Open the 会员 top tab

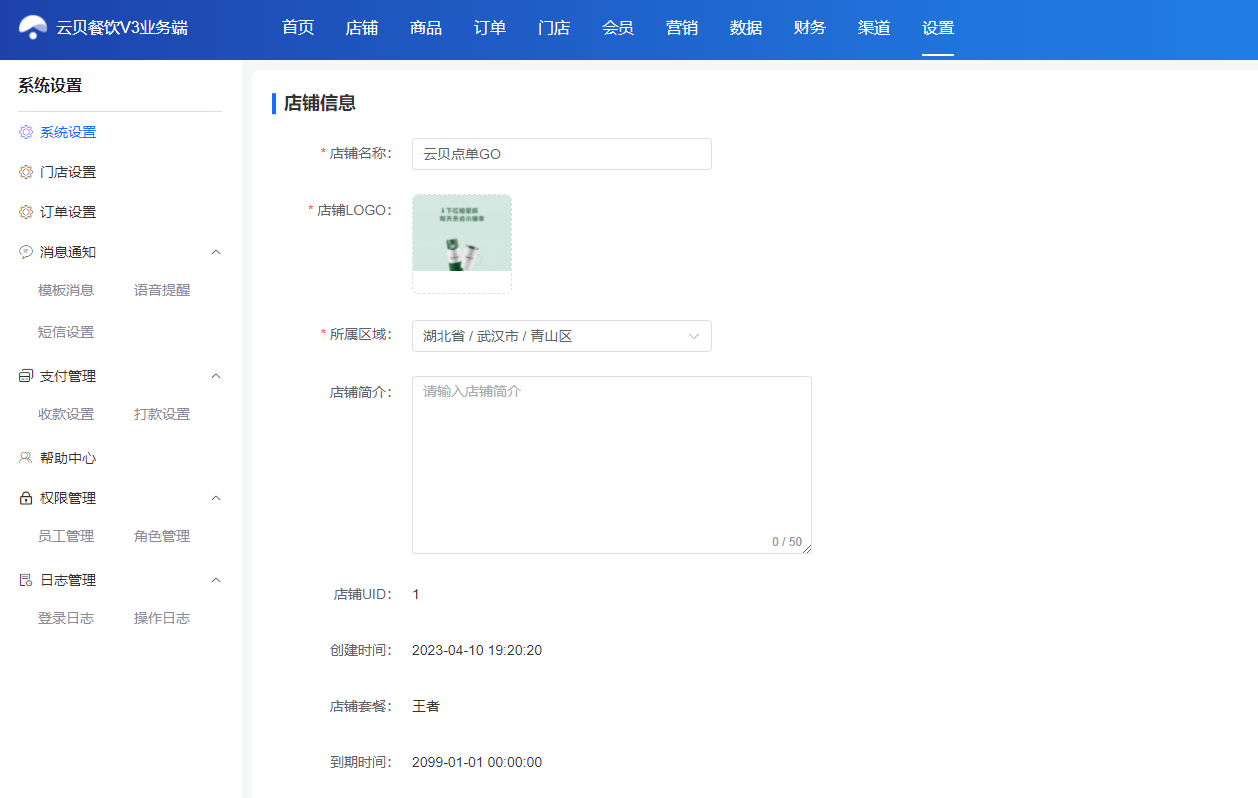(x=618, y=28)
